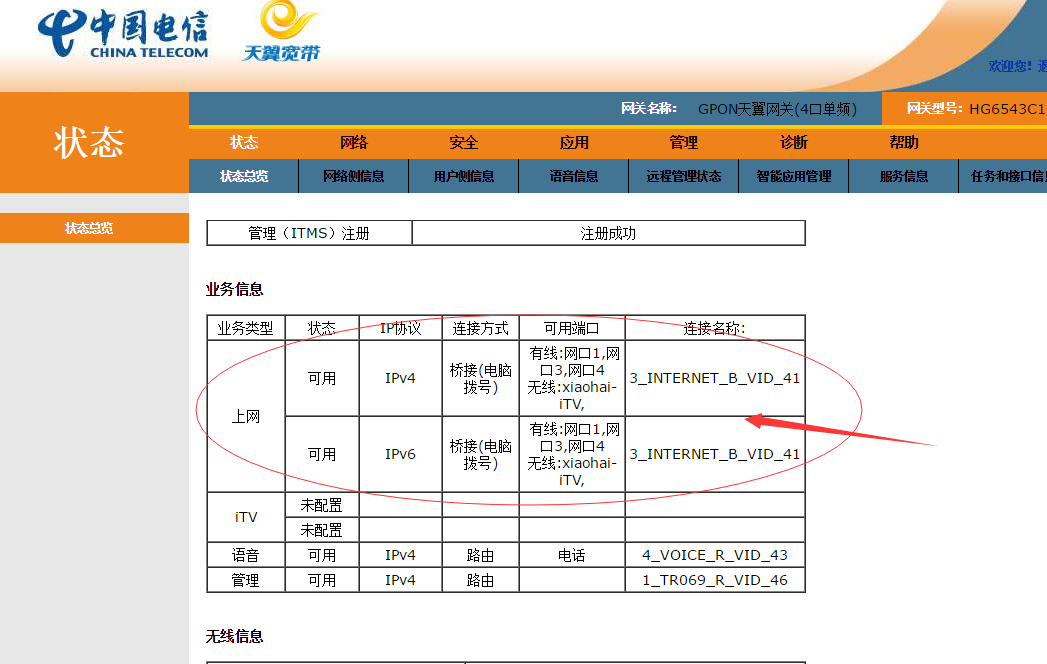Click the 3_INTERNET_B_VID_41 IPv4 connection name
Viewport: 1047px width, 664px height.
[714, 379]
